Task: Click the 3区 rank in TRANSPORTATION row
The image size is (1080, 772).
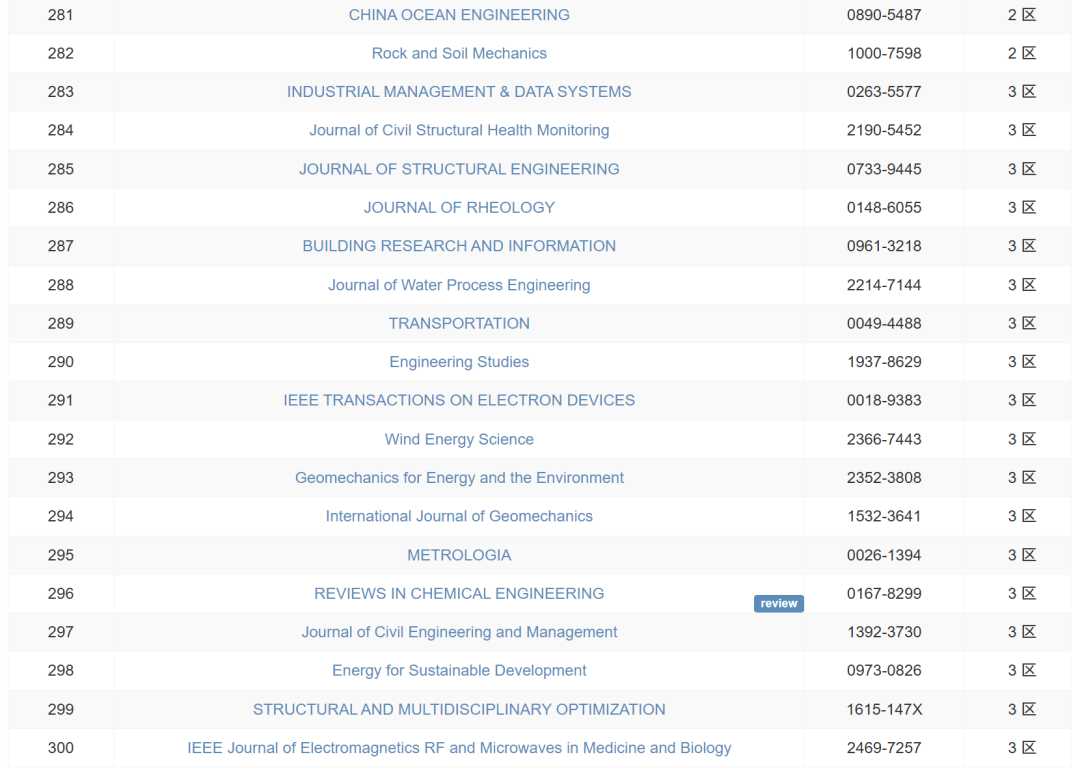Action: tap(1021, 324)
